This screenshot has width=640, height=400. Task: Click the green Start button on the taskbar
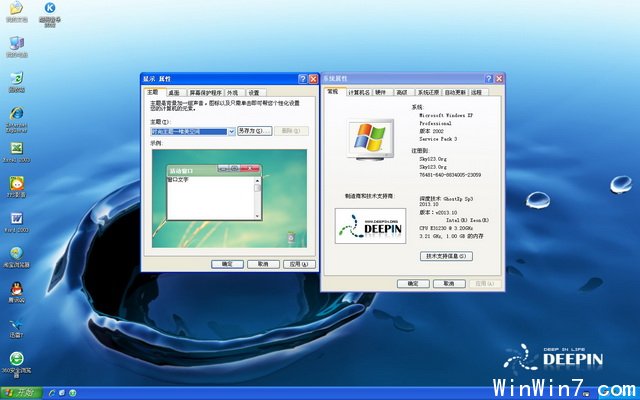(21, 393)
